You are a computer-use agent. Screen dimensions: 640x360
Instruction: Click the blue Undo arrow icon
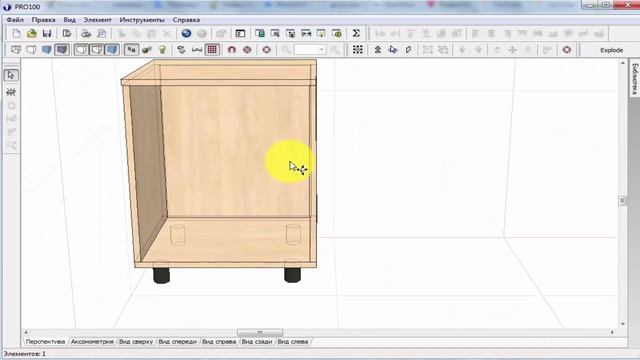click(186, 33)
